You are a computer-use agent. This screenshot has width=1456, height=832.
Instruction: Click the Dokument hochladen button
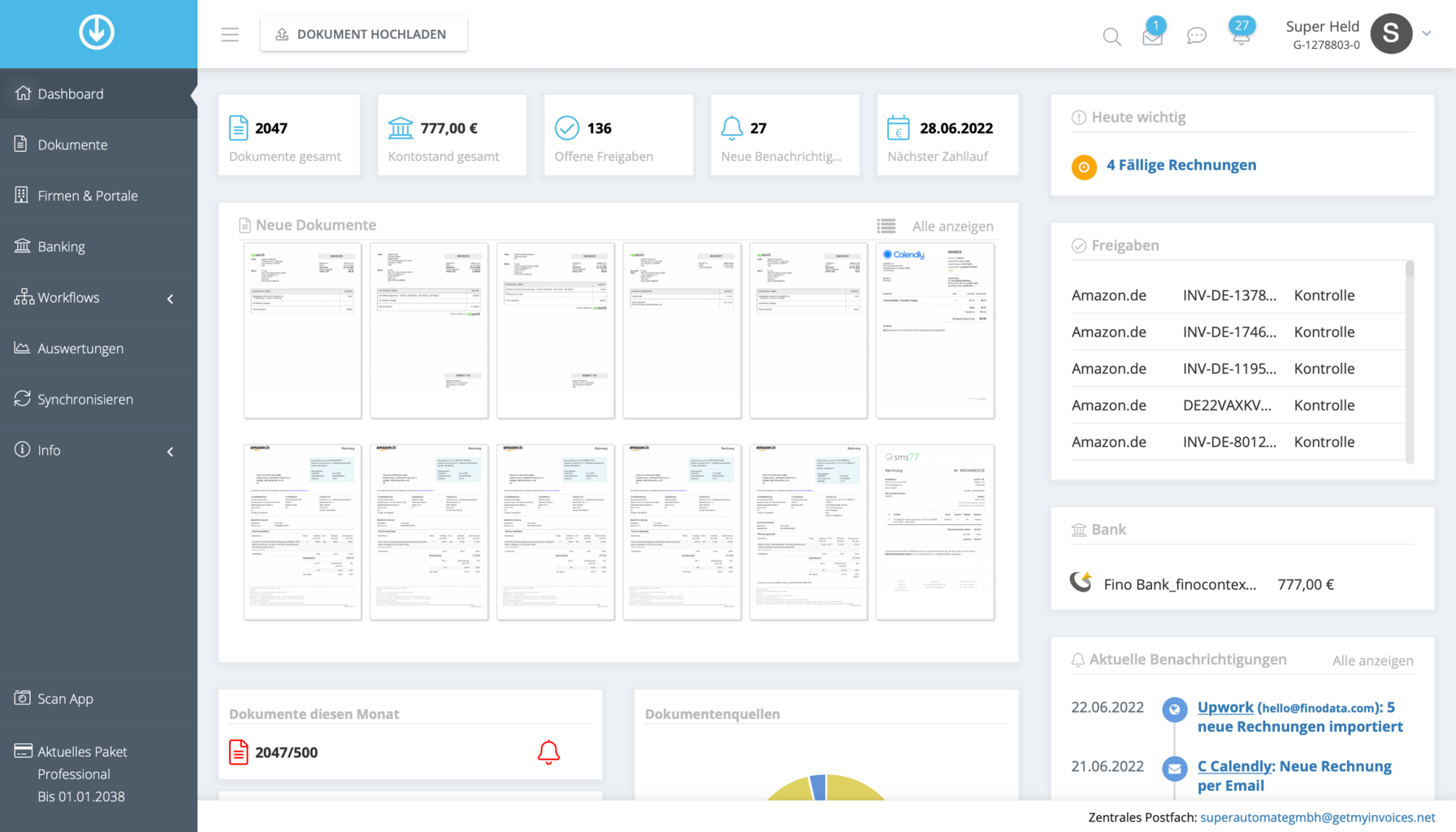click(x=363, y=34)
